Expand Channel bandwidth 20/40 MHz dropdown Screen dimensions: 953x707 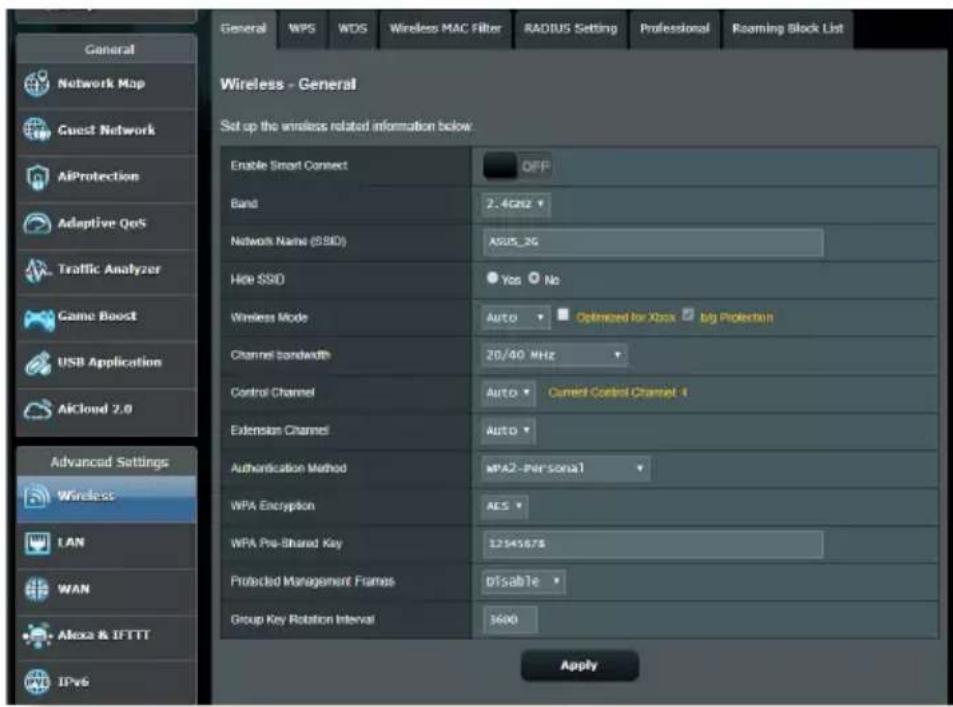[x=554, y=355]
